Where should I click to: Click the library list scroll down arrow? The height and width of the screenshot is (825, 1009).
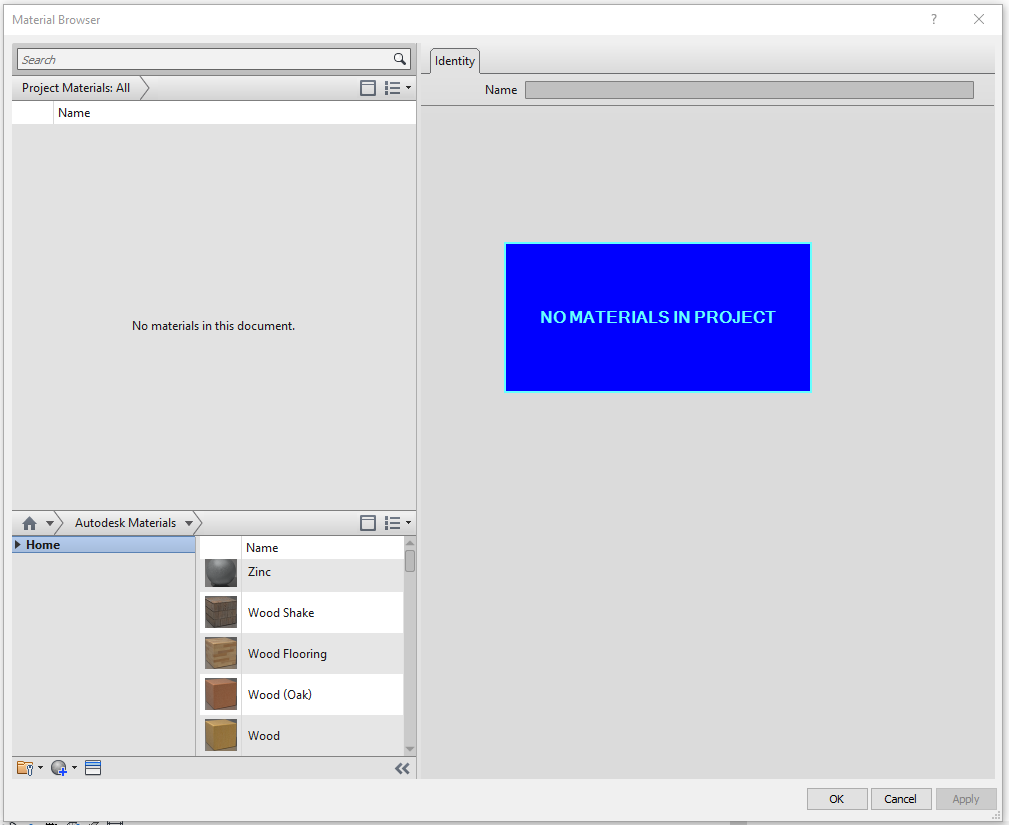[x=410, y=749]
